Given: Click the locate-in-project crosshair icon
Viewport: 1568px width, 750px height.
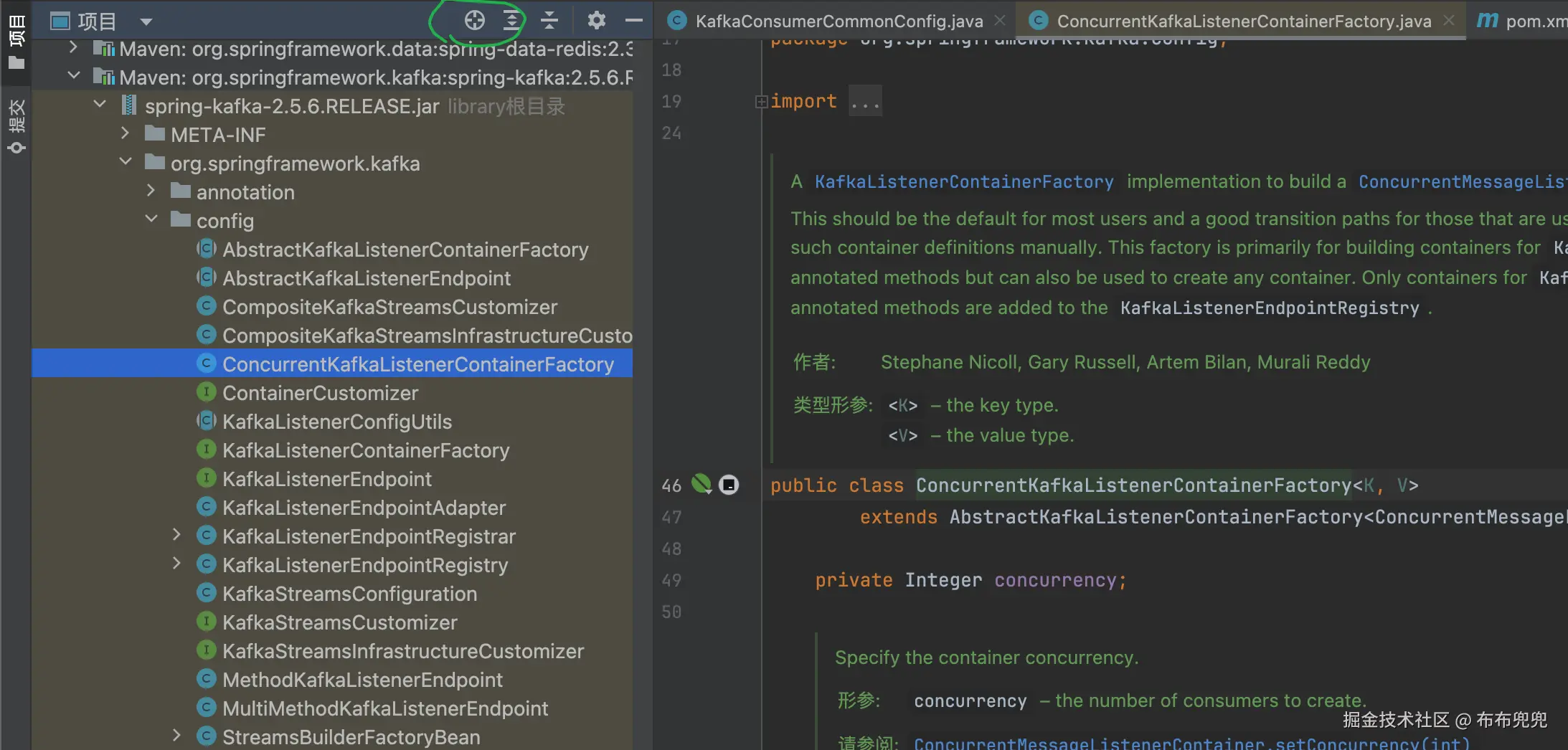Looking at the screenshot, I should point(474,21).
